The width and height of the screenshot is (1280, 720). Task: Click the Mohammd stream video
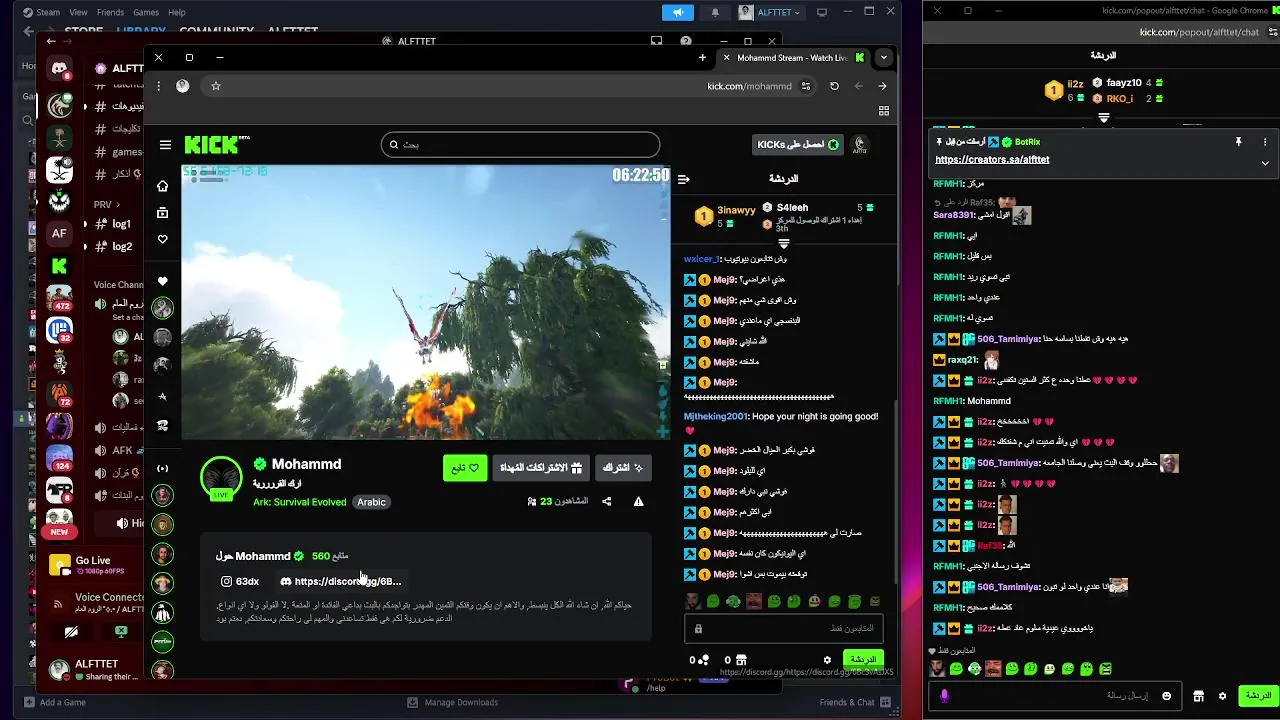pos(426,302)
